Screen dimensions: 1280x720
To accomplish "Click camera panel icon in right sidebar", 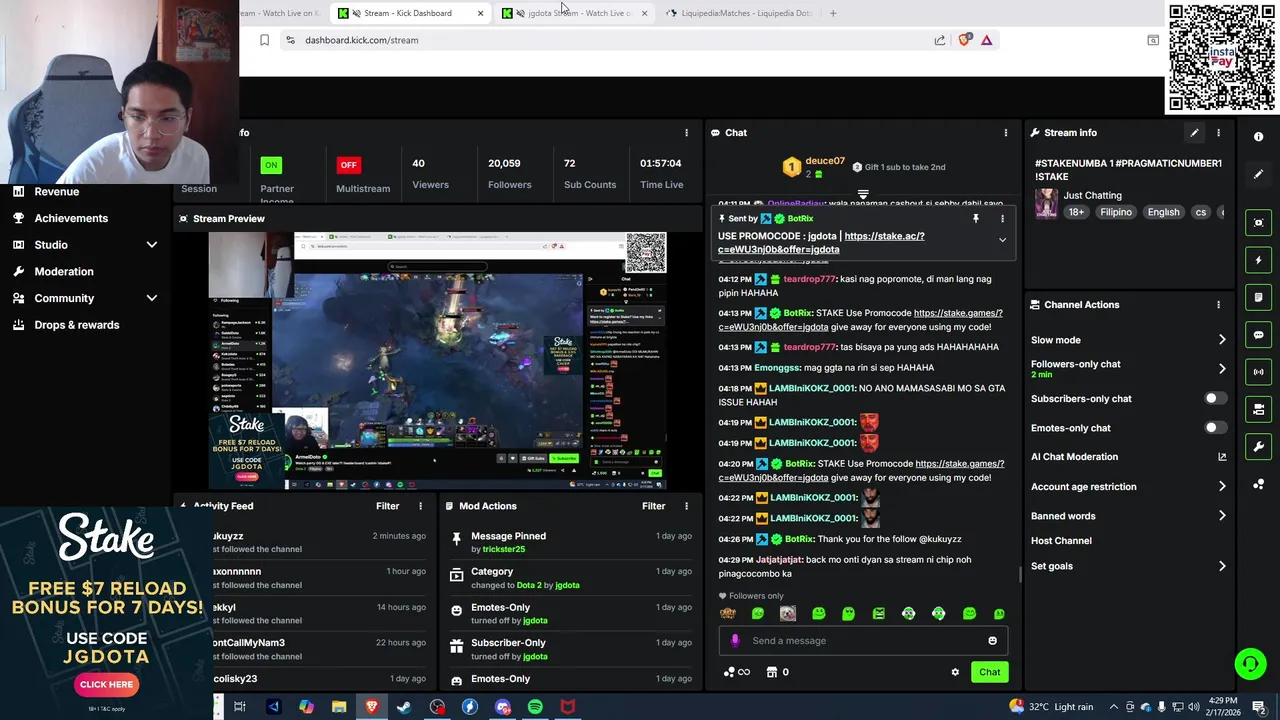I will [x=1259, y=409].
